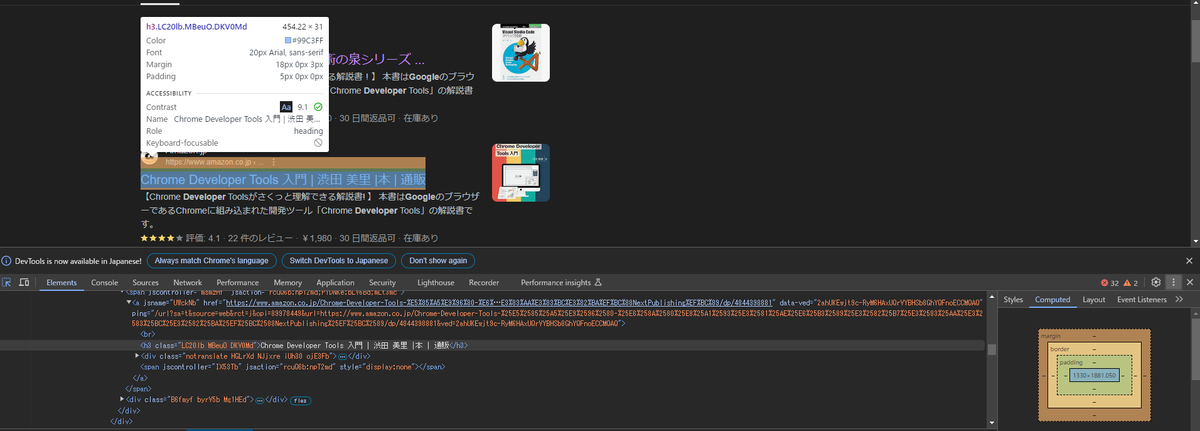Image resolution: width=1200 pixels, height=431 pixels.
Task: Click the flex badge in the DOM tree
Action: click(x=299, y=400)
